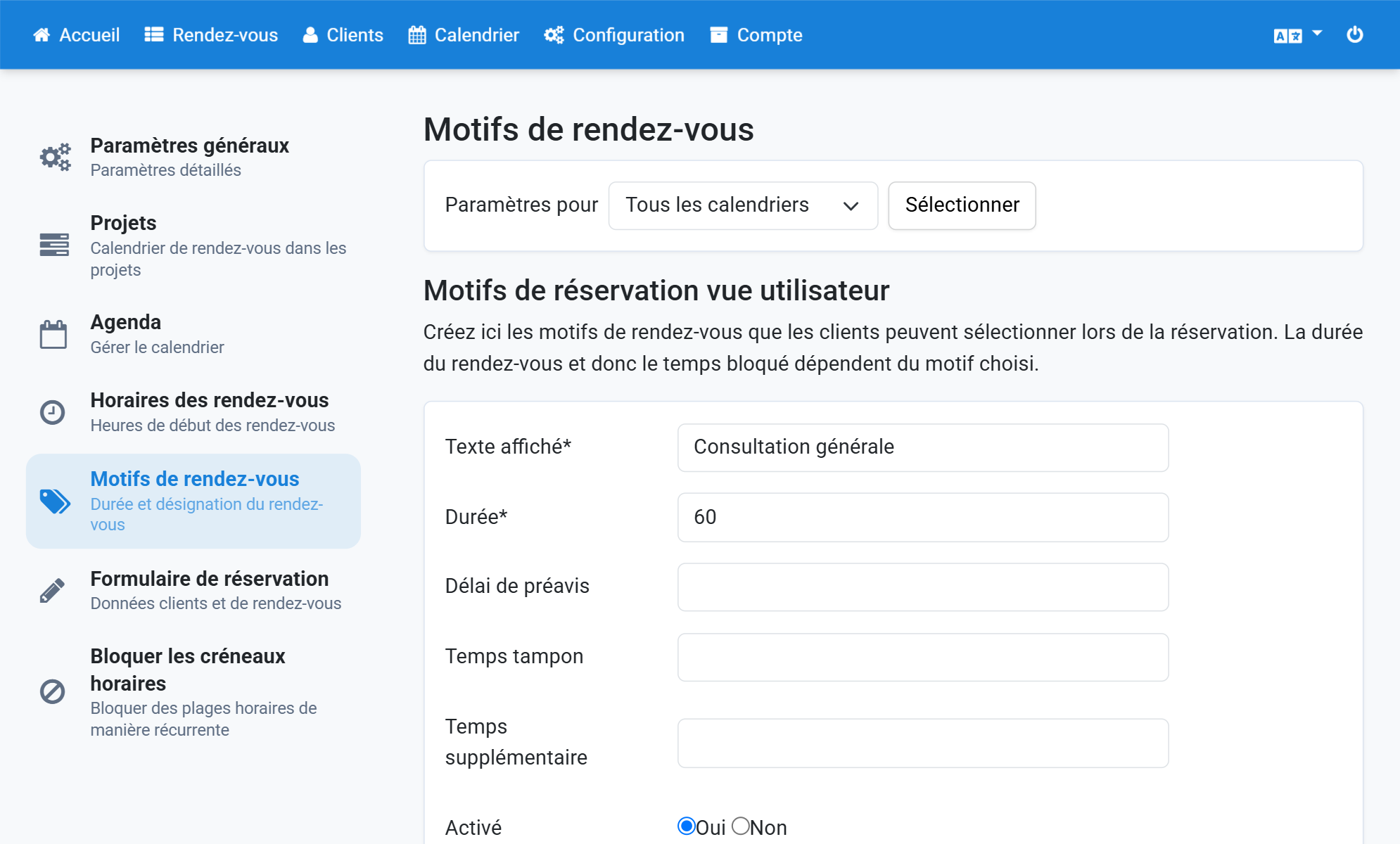Screen dimensions: 1400x844
Task: Click the Durée input field showing 60
Action: point(923,518)
